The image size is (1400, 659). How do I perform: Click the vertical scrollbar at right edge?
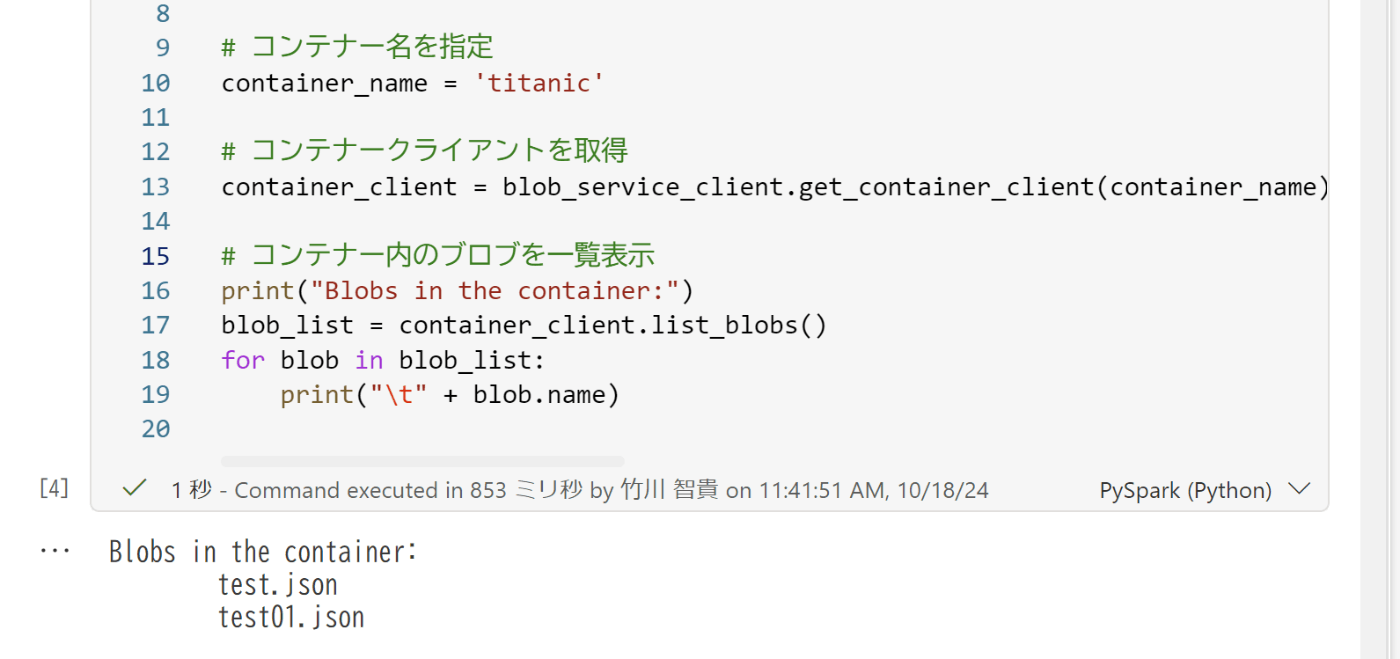click(x=1380, y=329)
